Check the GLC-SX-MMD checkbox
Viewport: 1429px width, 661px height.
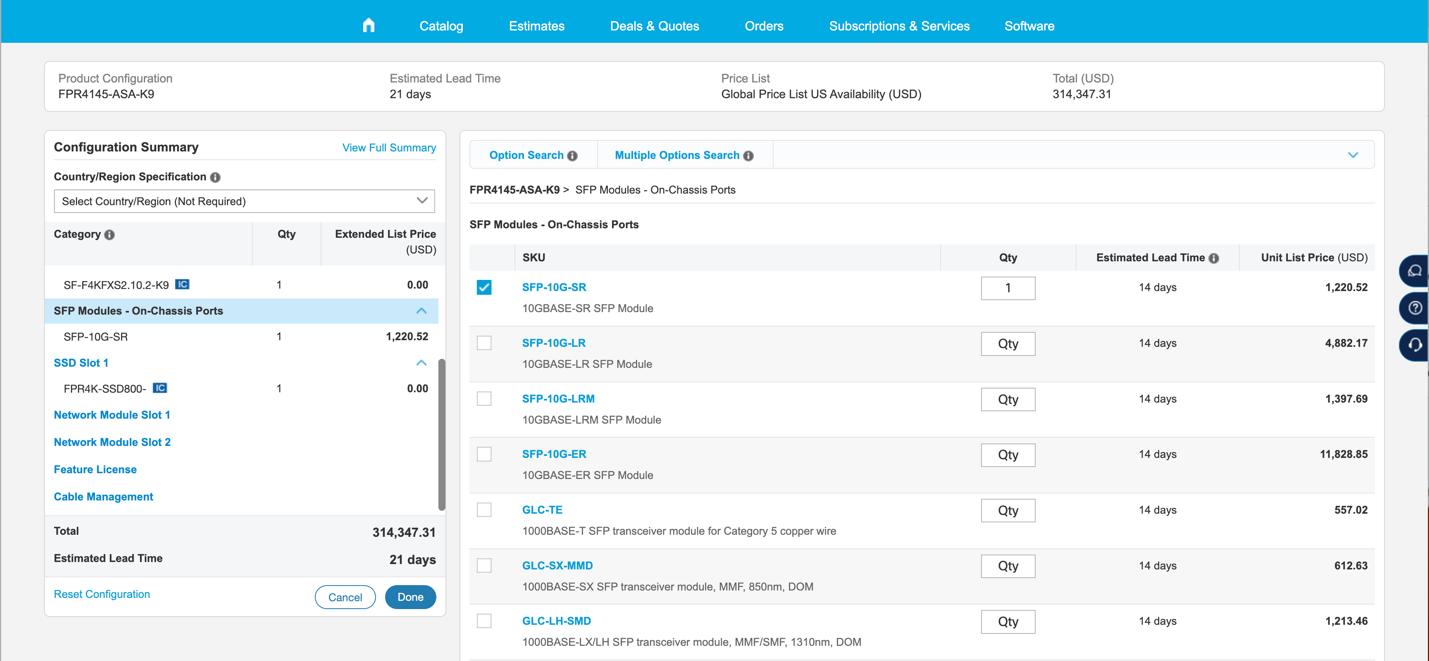click(x=484, y=565)
